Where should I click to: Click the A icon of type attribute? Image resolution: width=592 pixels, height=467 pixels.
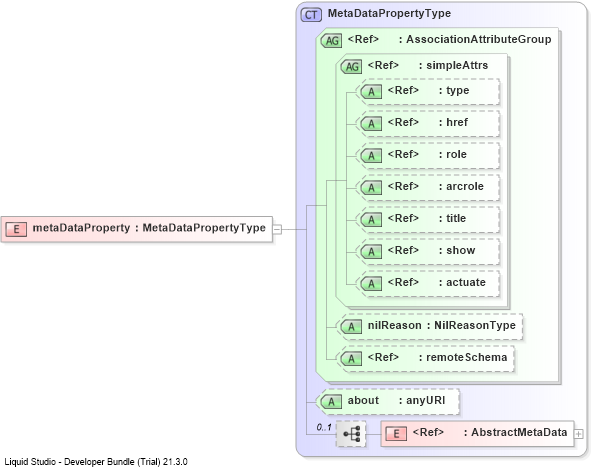click(372, 91)
